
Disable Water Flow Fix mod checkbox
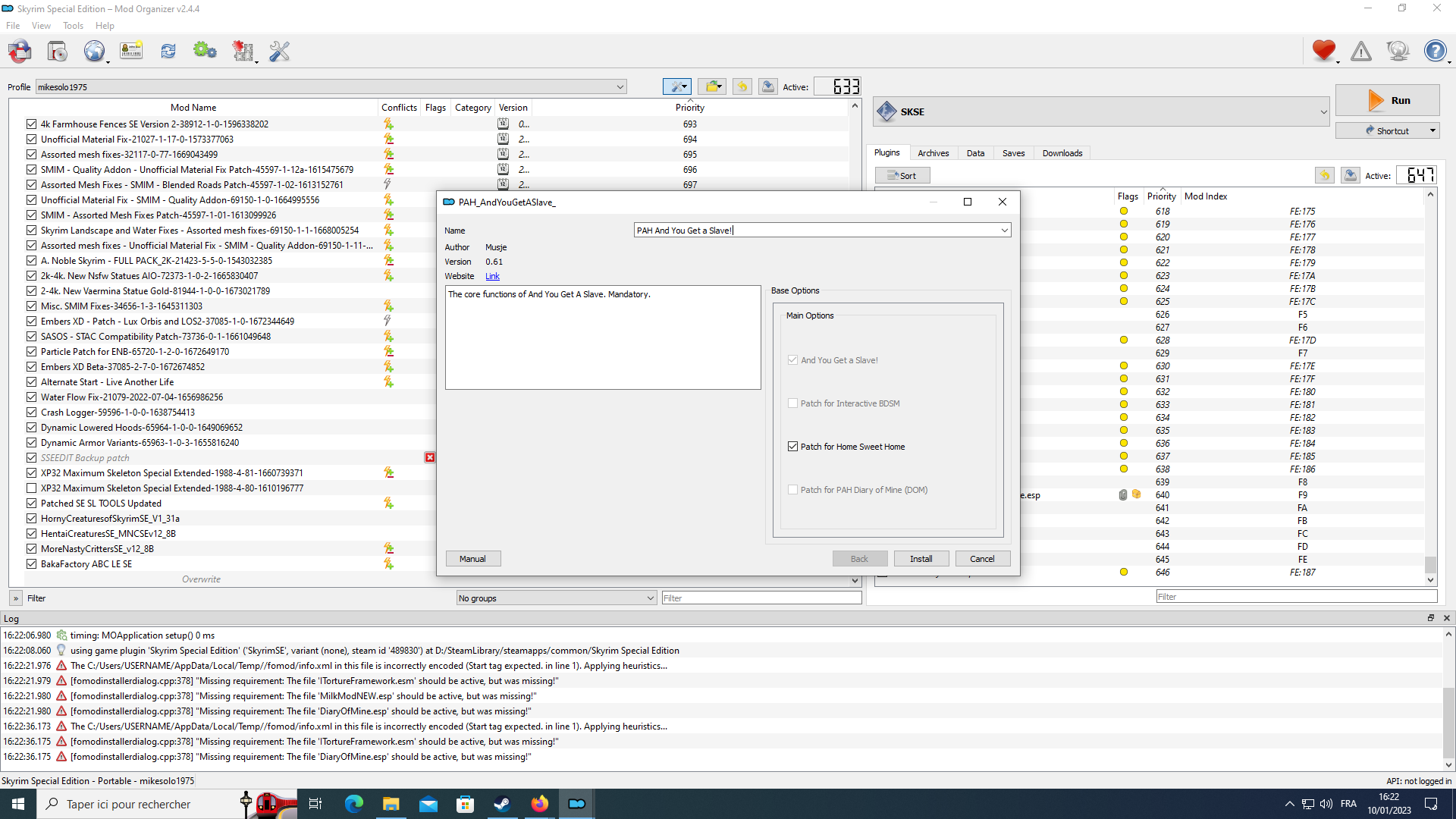pos(31,397)
